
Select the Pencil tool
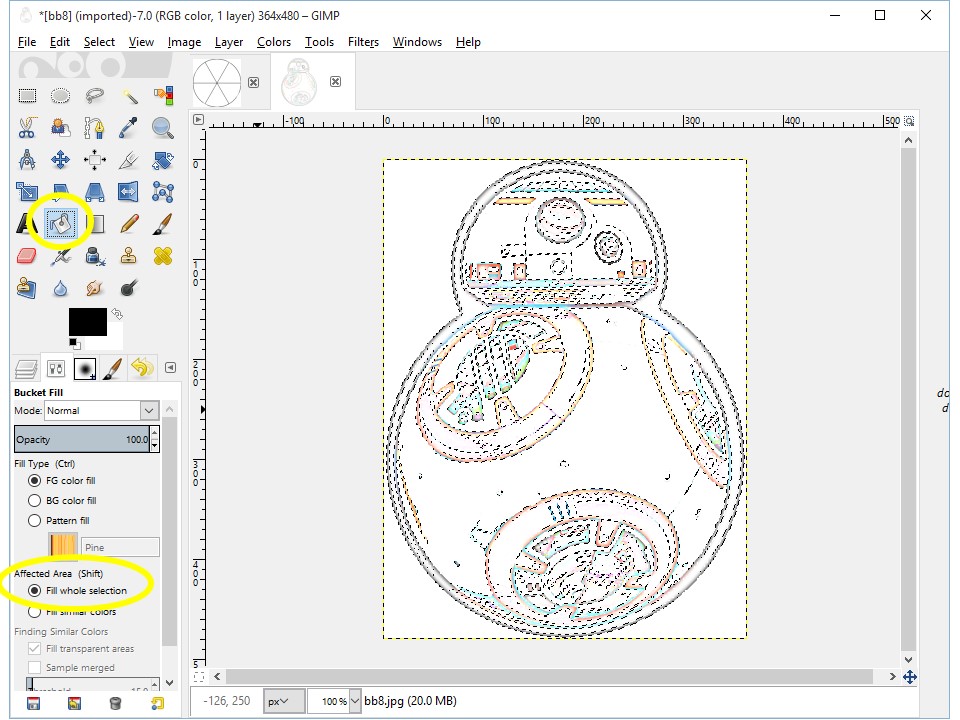[x=129, y=223]
